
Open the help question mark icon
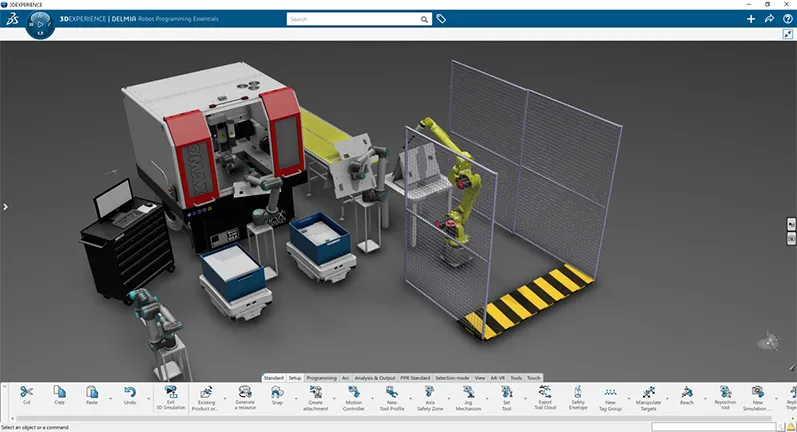(x=787, y=19)
